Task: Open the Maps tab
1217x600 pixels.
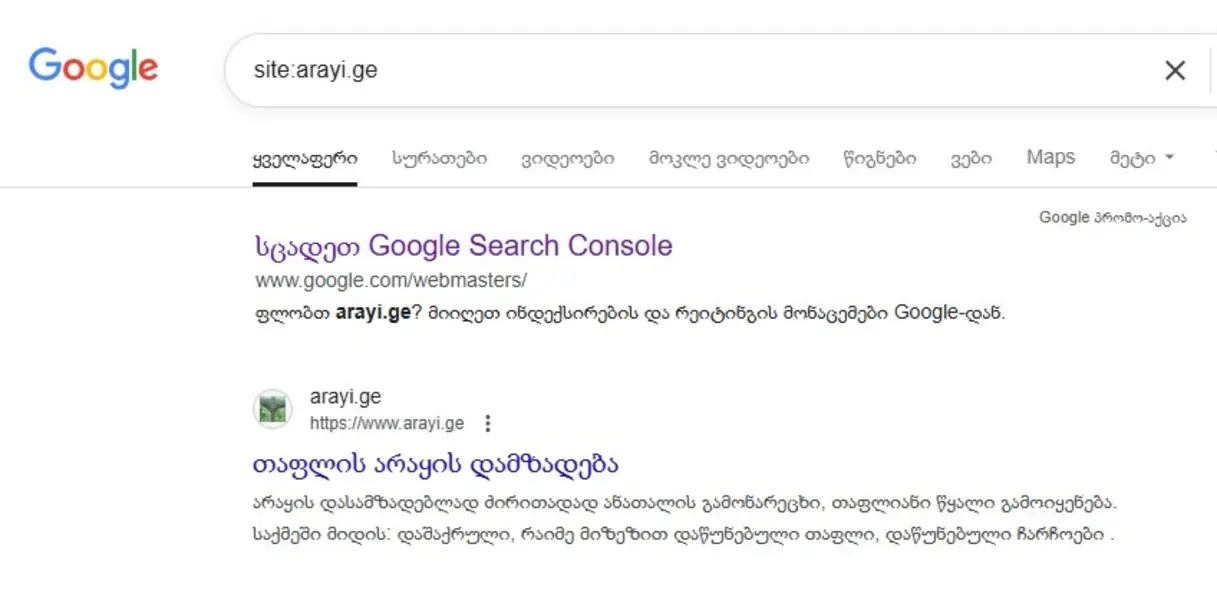Action: tap(1050, 158)
